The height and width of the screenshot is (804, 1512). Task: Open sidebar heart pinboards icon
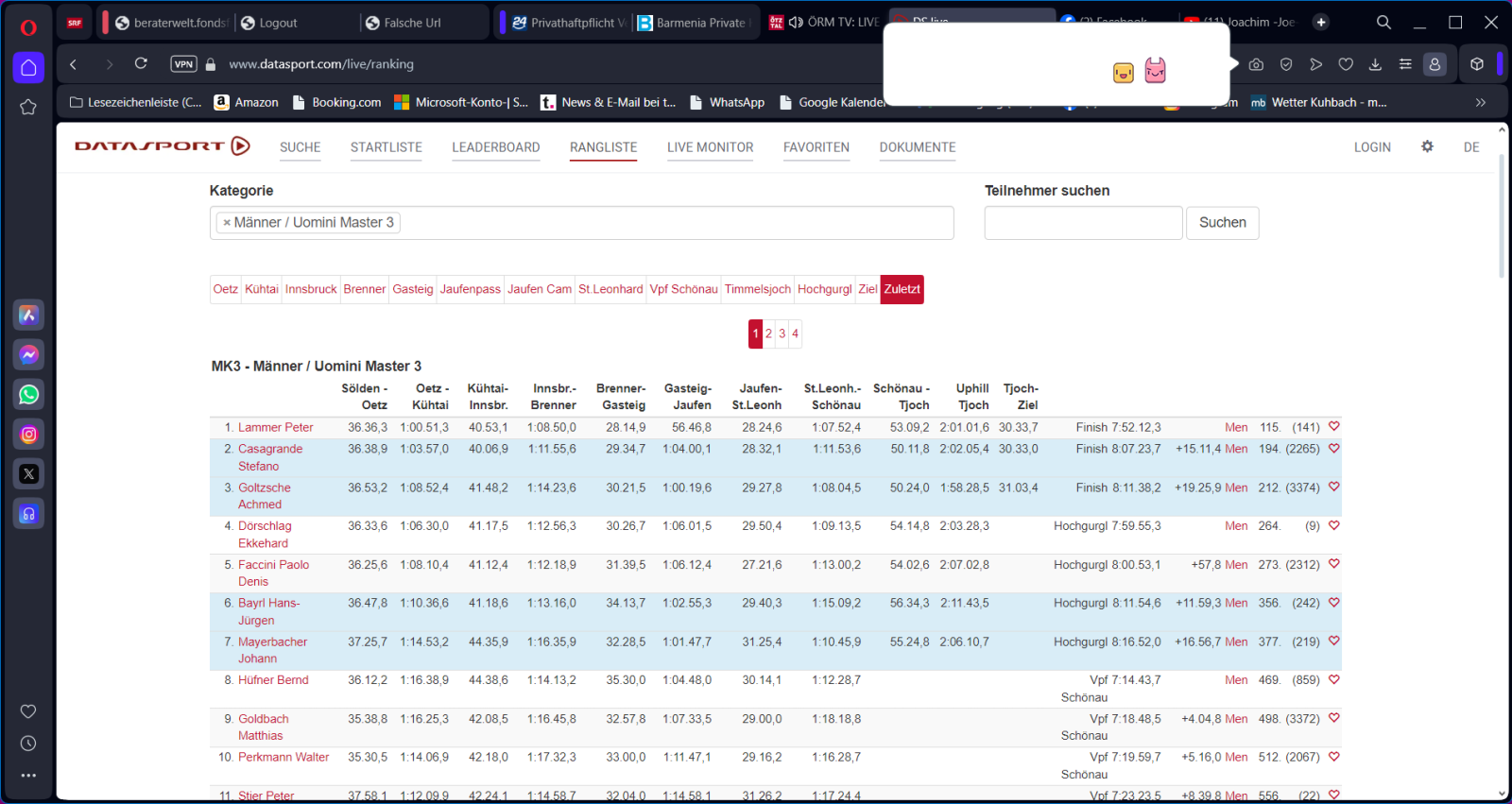click(28, 711)
